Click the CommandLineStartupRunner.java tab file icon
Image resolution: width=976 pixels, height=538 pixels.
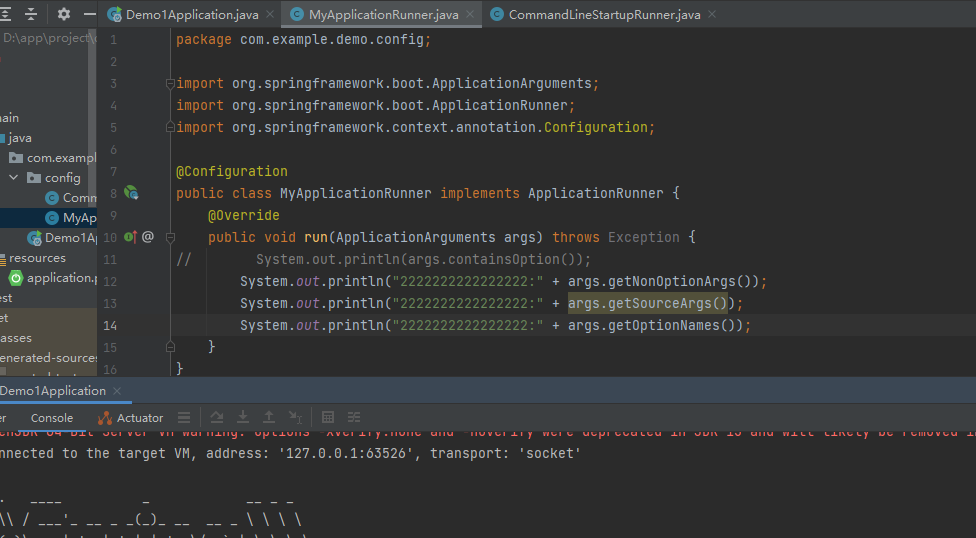click(497, 14)
